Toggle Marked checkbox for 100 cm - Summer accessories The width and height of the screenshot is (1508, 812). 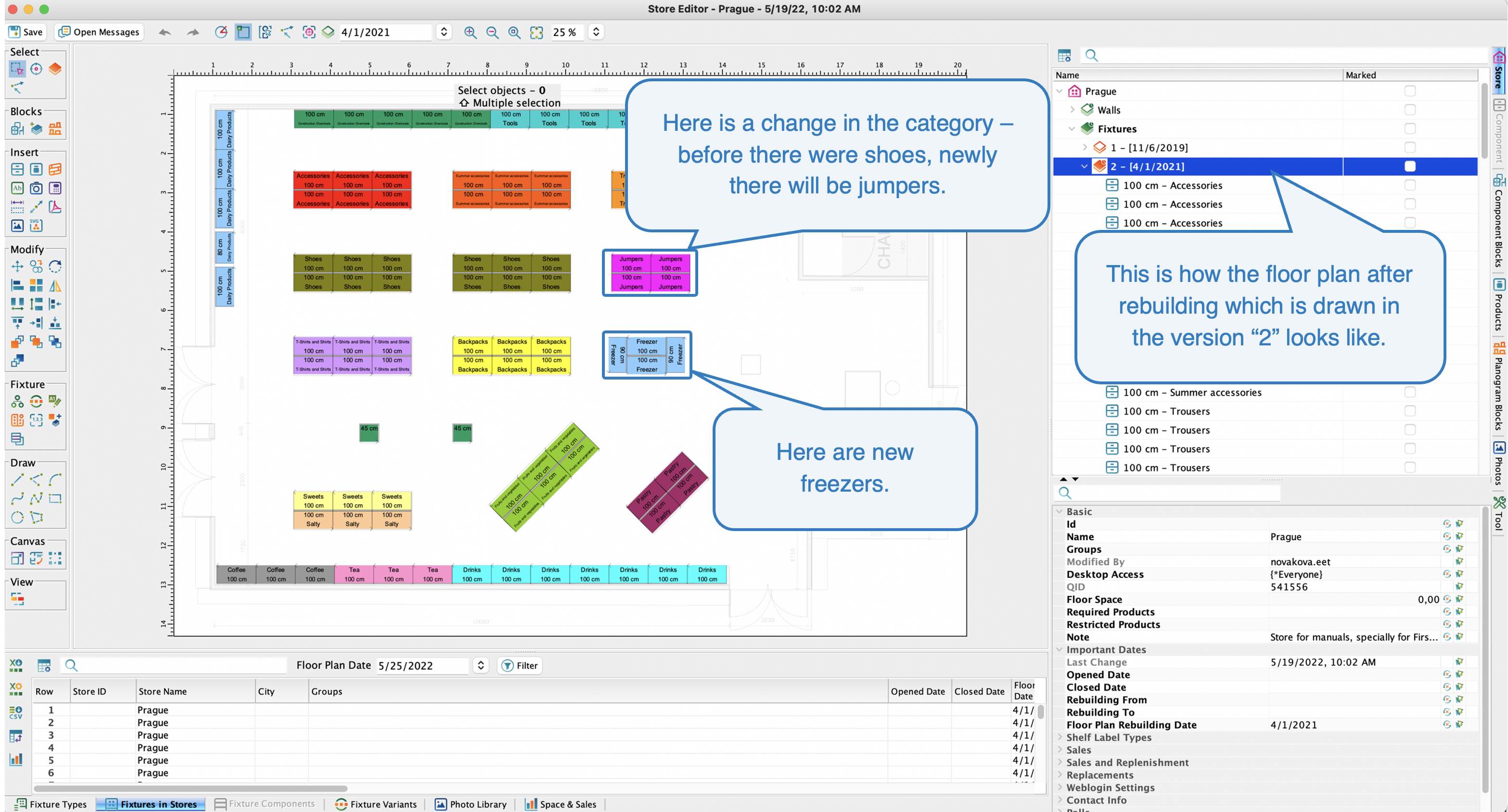pyautogui.click(x=1410, y=392)
